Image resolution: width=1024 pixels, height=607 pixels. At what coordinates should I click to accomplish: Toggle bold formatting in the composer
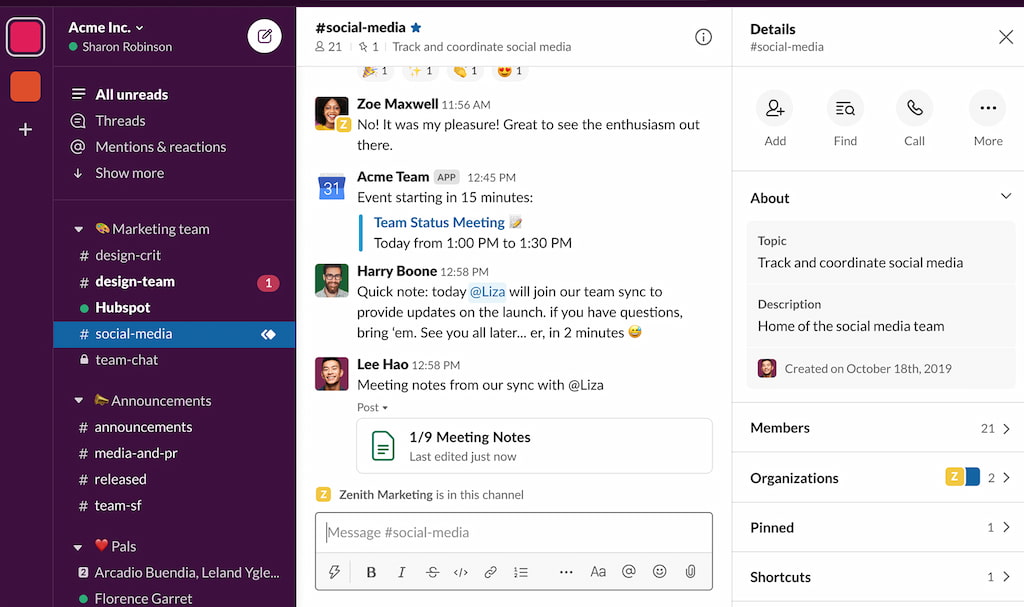(371, 571)
